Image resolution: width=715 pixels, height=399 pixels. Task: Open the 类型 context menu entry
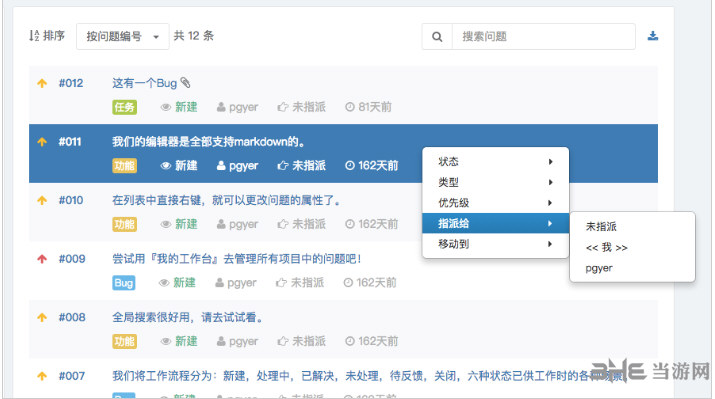pos(496,182)
